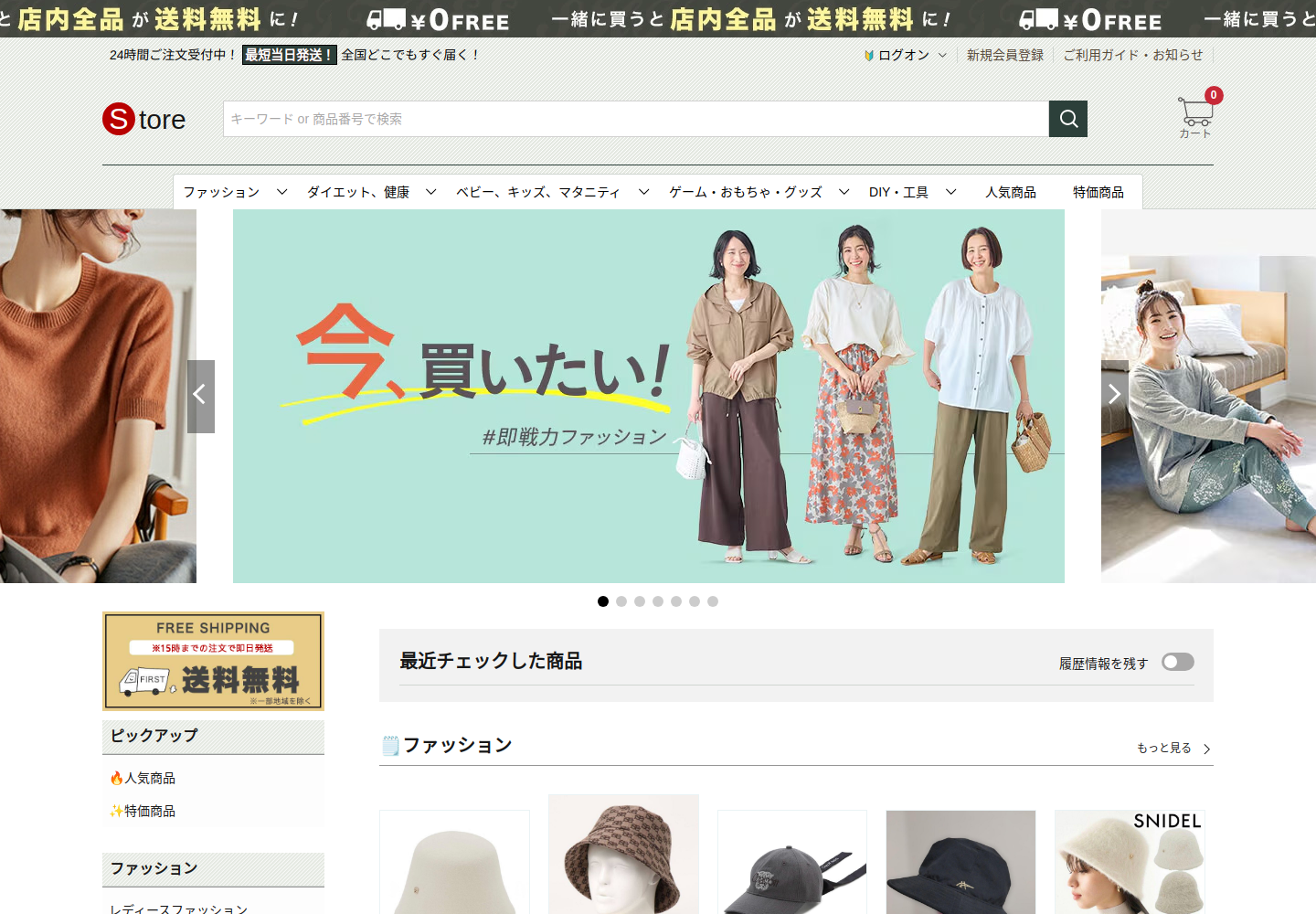
Task: Click the top 送料無料 promo strip
Action: (658, 18)
